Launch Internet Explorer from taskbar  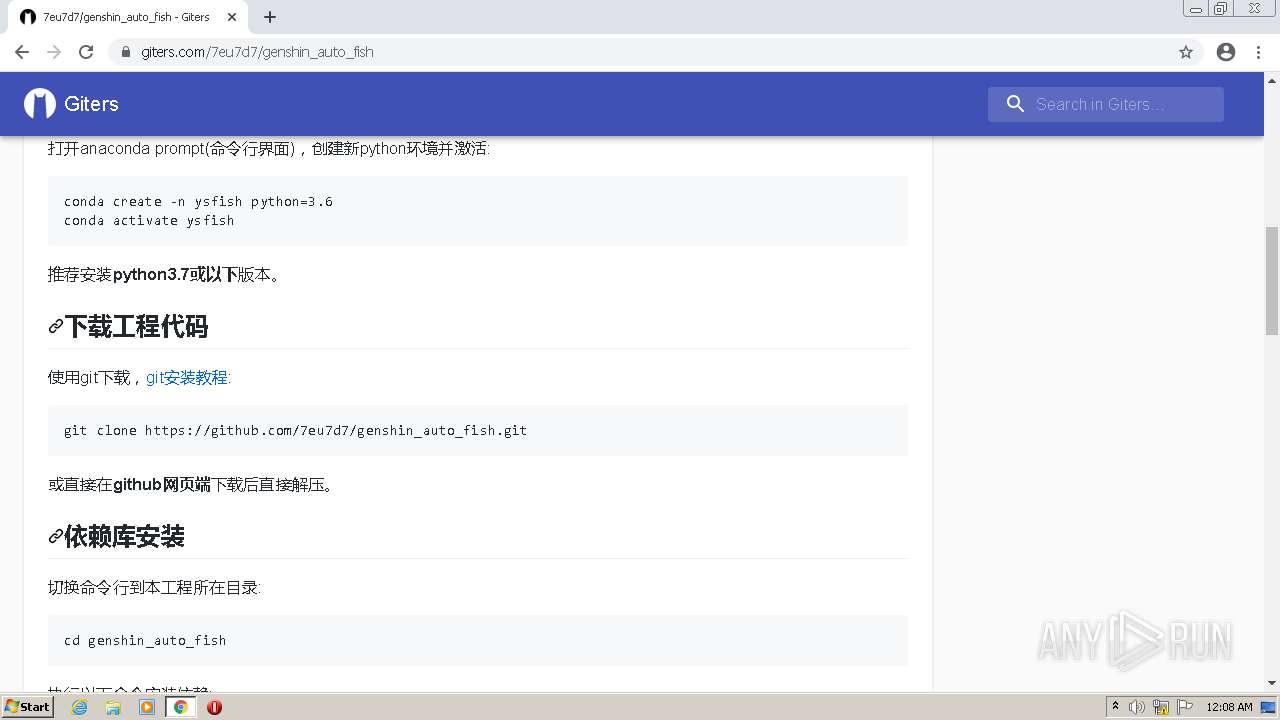click(79, 707)
